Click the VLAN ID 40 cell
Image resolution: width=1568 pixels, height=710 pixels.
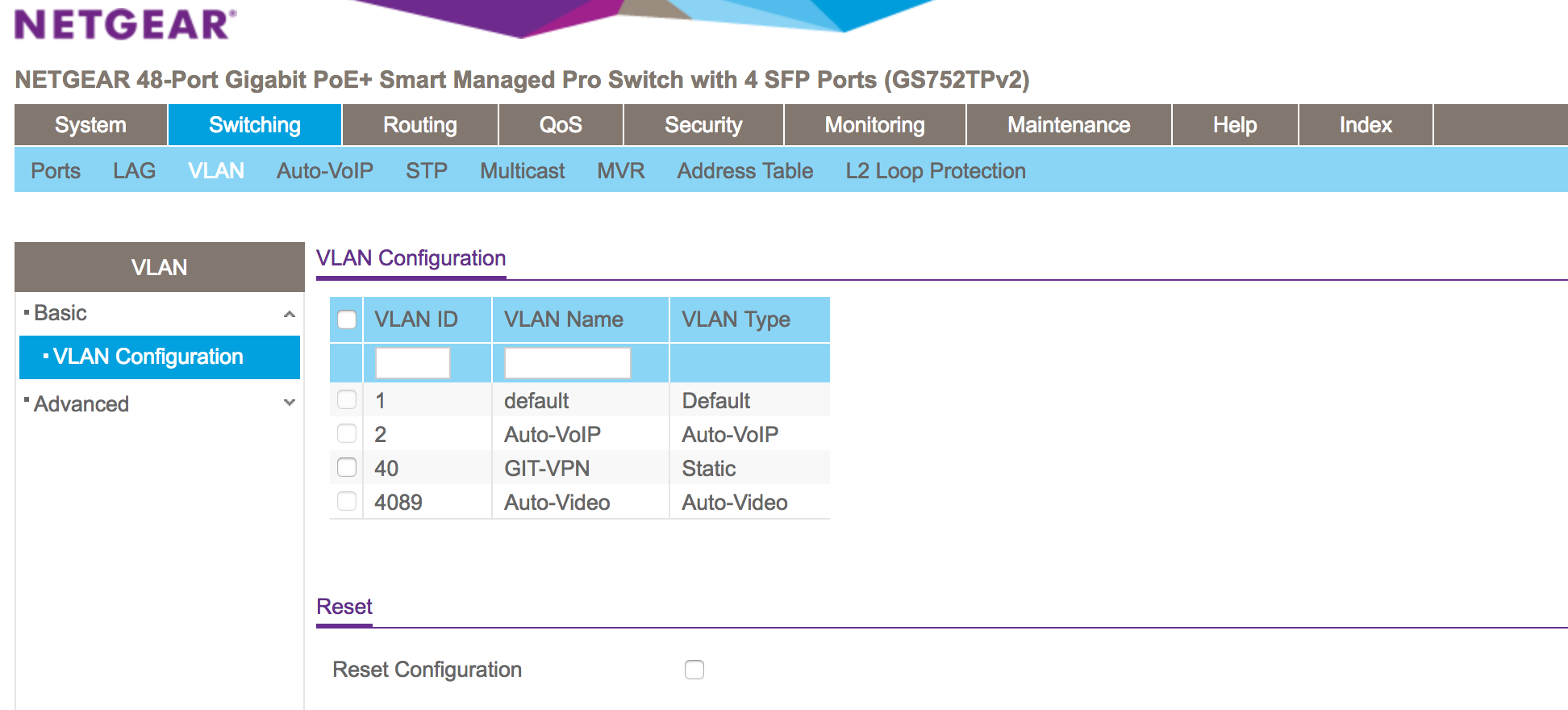pyautogui.click(x=427, y=468)
